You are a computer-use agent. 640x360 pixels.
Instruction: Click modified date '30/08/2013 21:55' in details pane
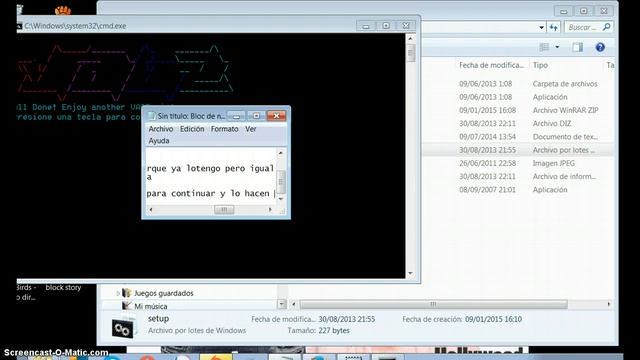point(347,319)
